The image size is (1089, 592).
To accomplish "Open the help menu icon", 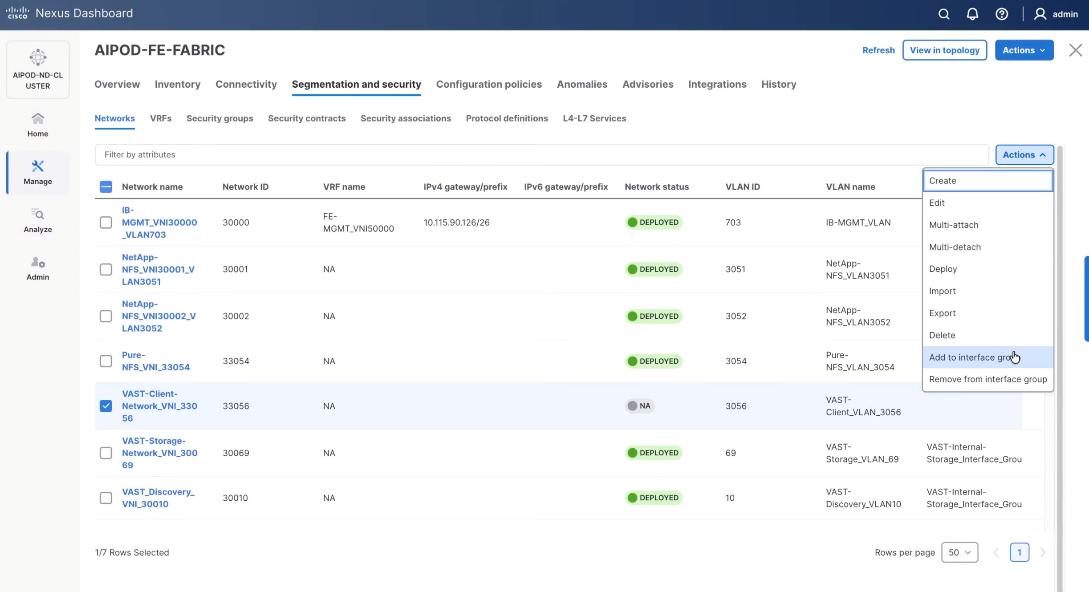I will click(x=1000, y=13).
